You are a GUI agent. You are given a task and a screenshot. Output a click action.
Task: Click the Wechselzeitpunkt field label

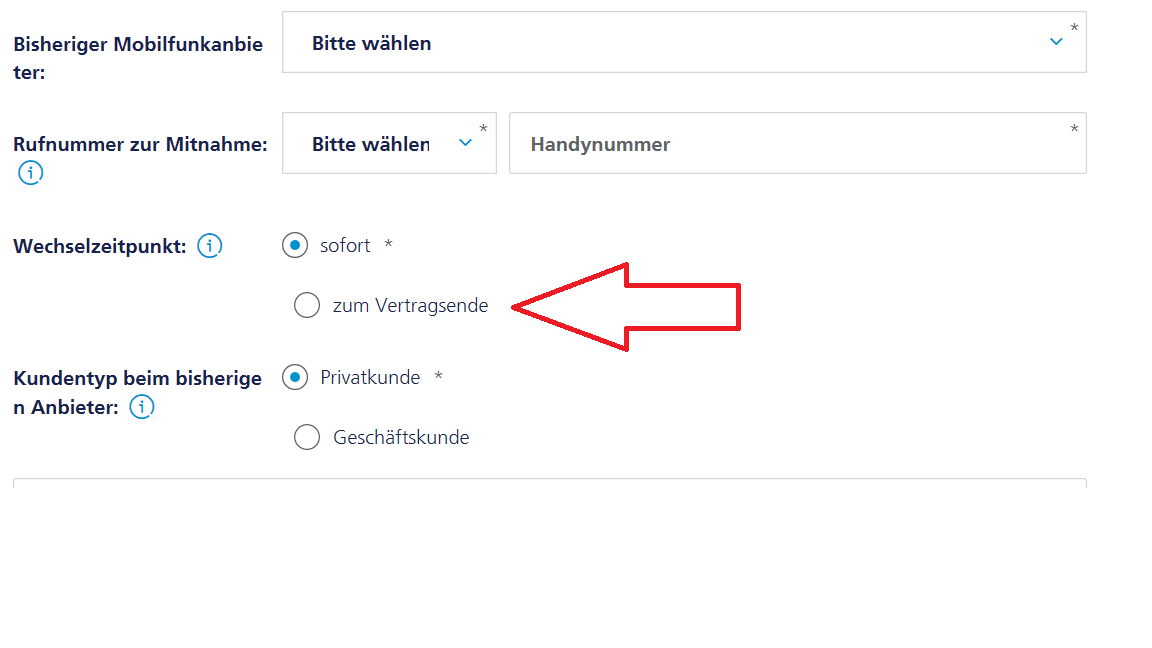100,246
